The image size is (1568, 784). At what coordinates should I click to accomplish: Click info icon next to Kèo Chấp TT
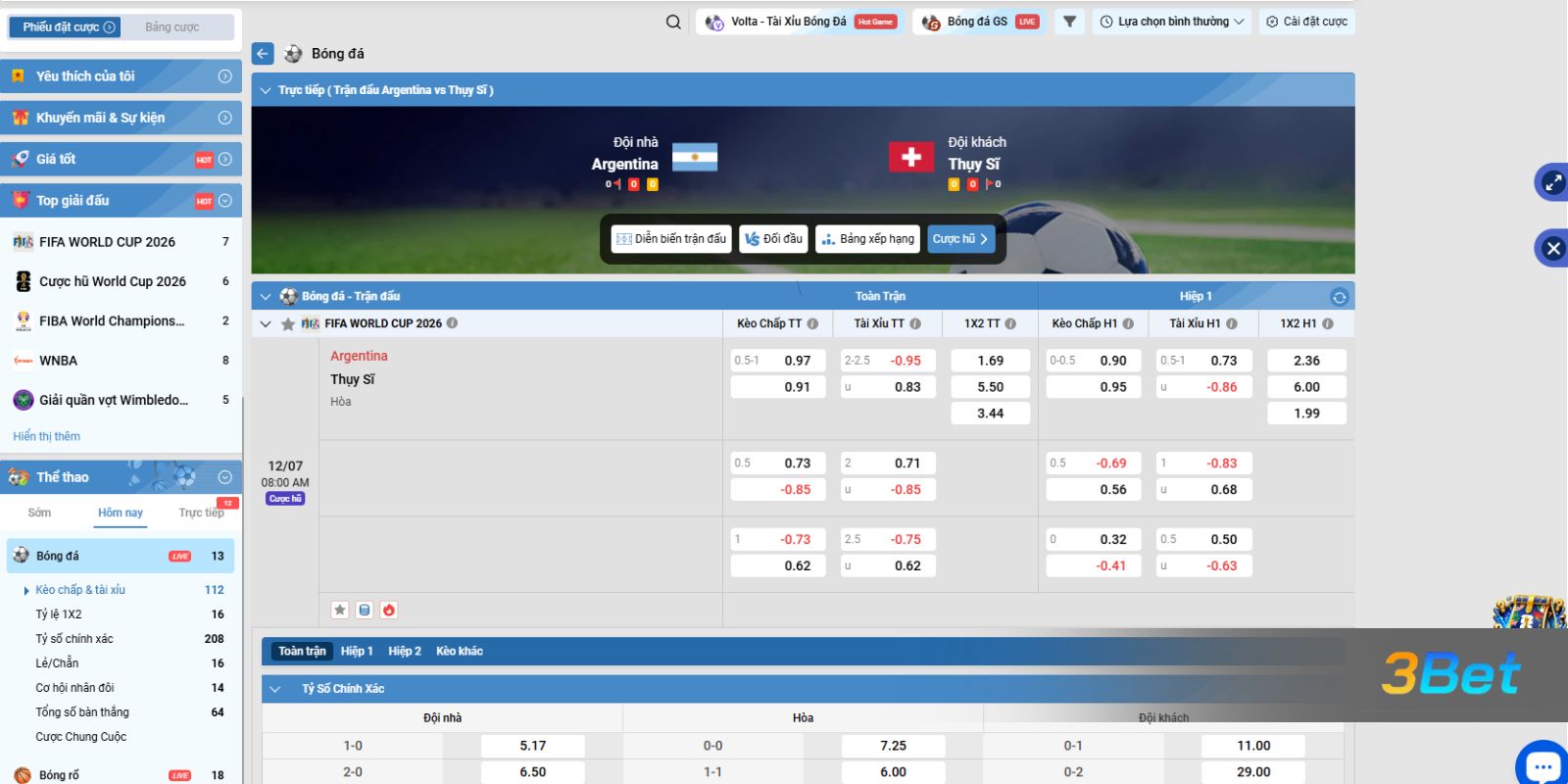click(x=812, y=323)
